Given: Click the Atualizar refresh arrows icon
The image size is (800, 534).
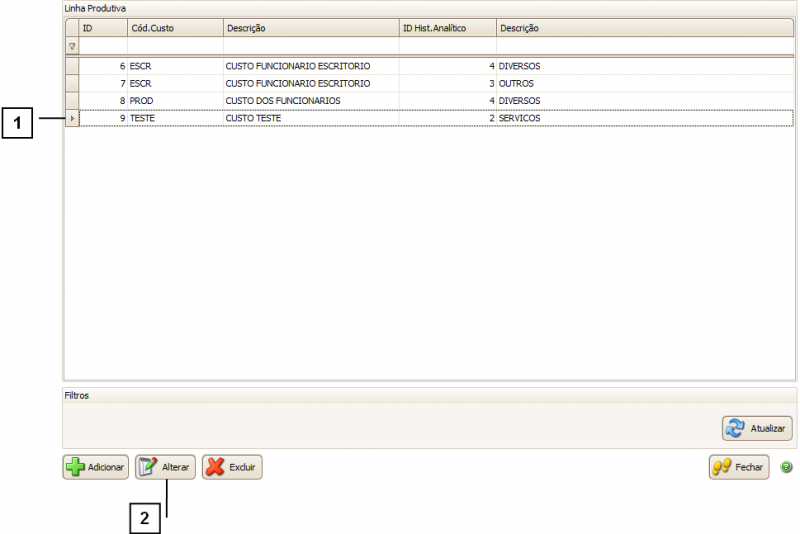Looking at the screenshot, I should [735, 428].
